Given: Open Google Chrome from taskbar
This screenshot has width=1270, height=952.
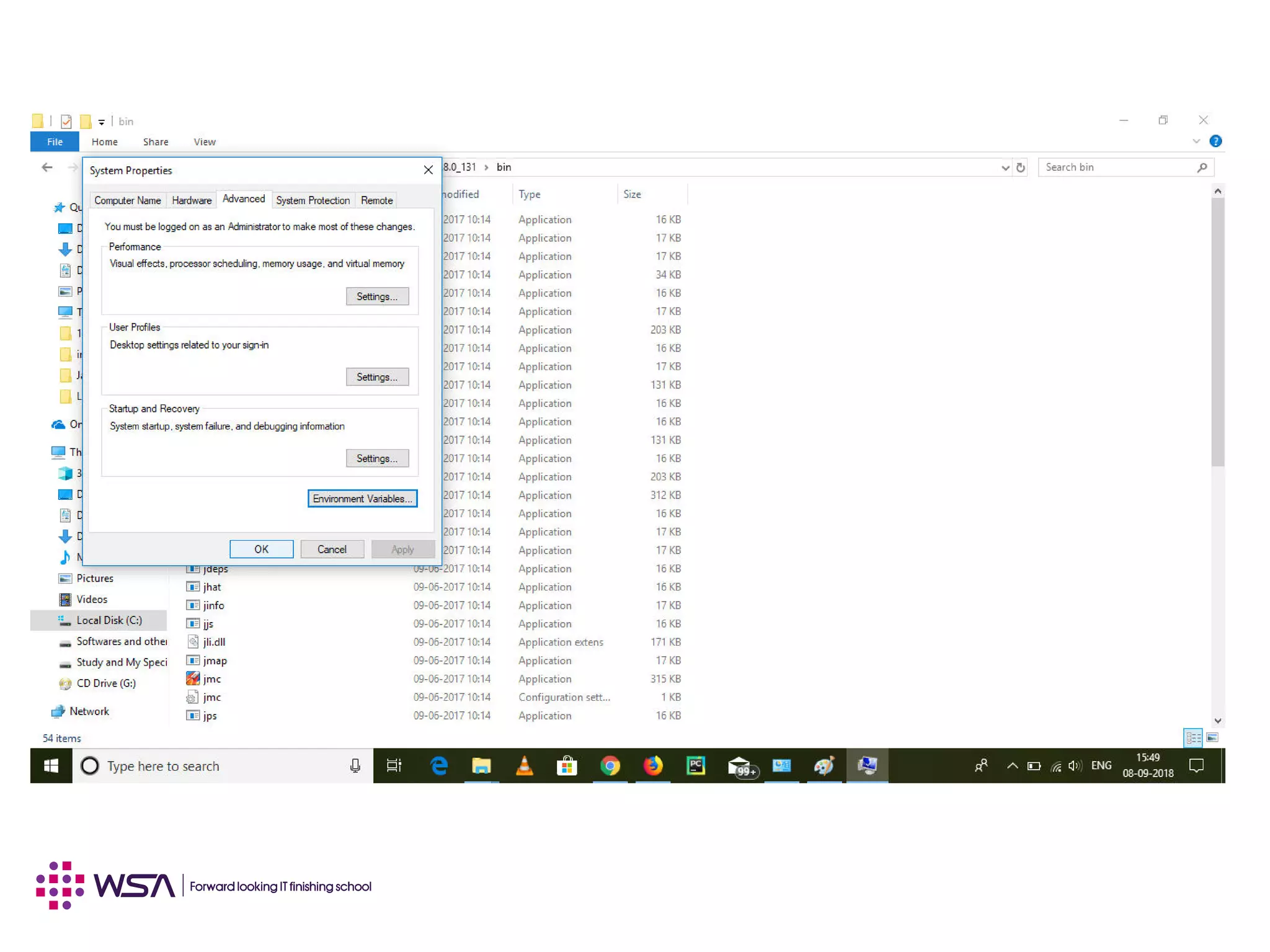Looking at the screenshot, I should pyautogui.click(x=610, y=767).
